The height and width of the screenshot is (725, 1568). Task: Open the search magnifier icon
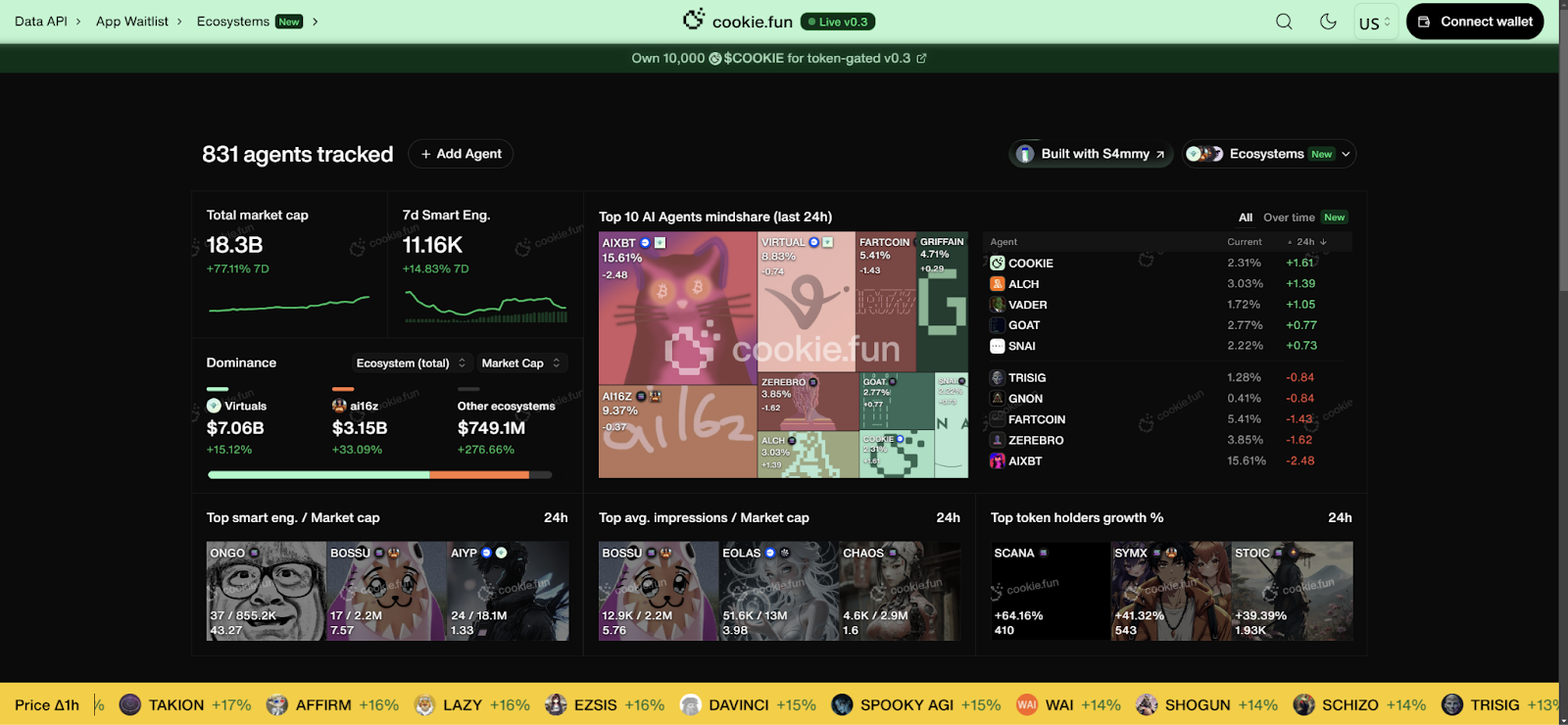[1284, 22]
